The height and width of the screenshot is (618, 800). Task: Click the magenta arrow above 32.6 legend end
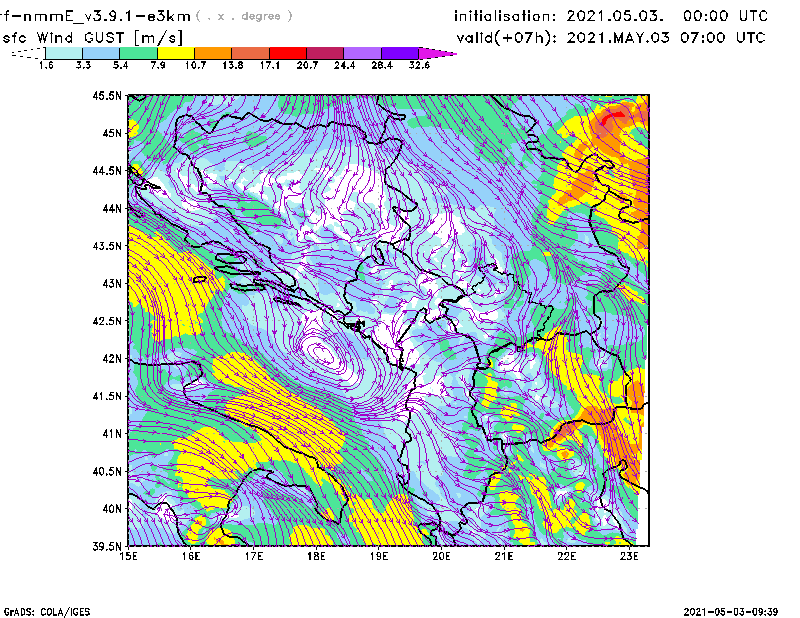coord(437,53)
